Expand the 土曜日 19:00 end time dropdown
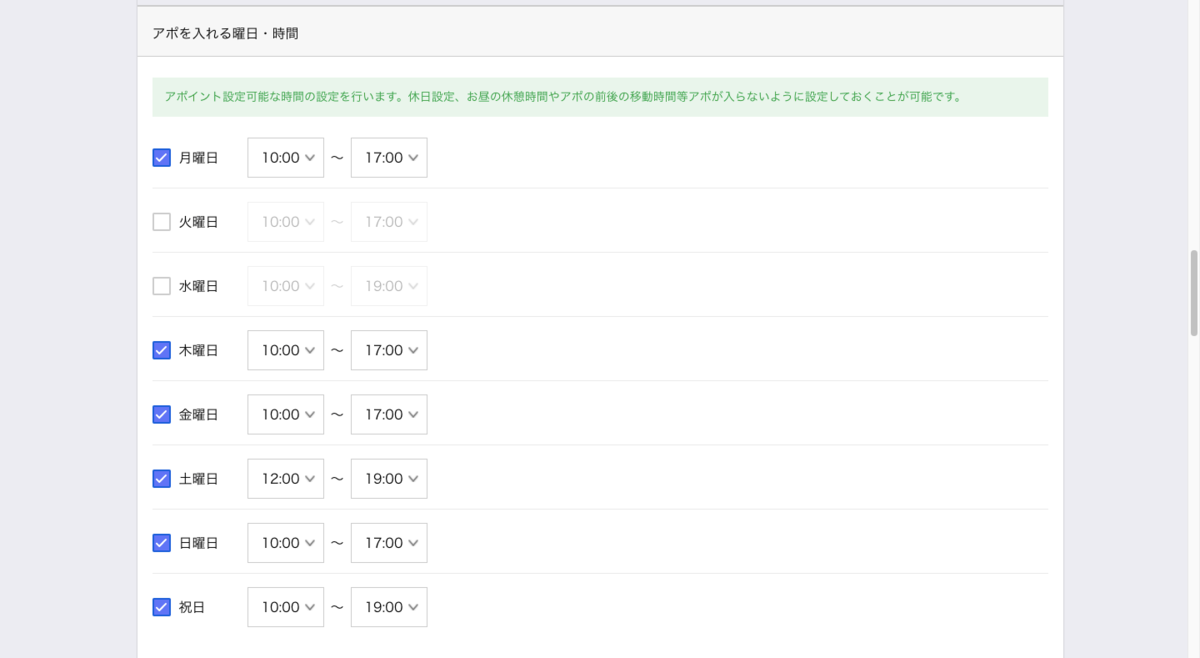Viewport: 1200px width, 658px height. pos(389,479)
